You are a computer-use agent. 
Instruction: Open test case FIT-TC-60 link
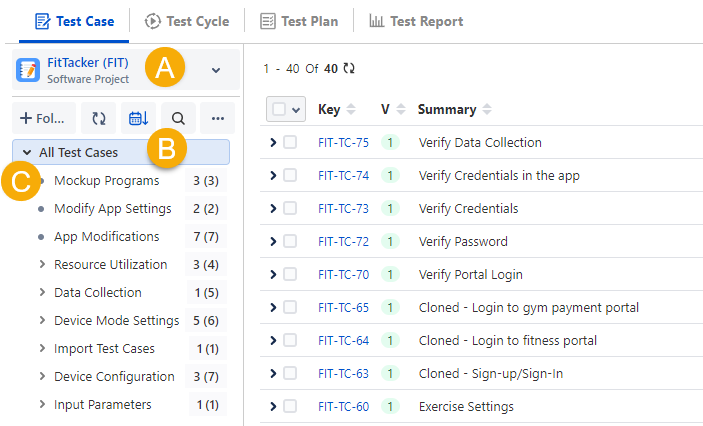343,407
